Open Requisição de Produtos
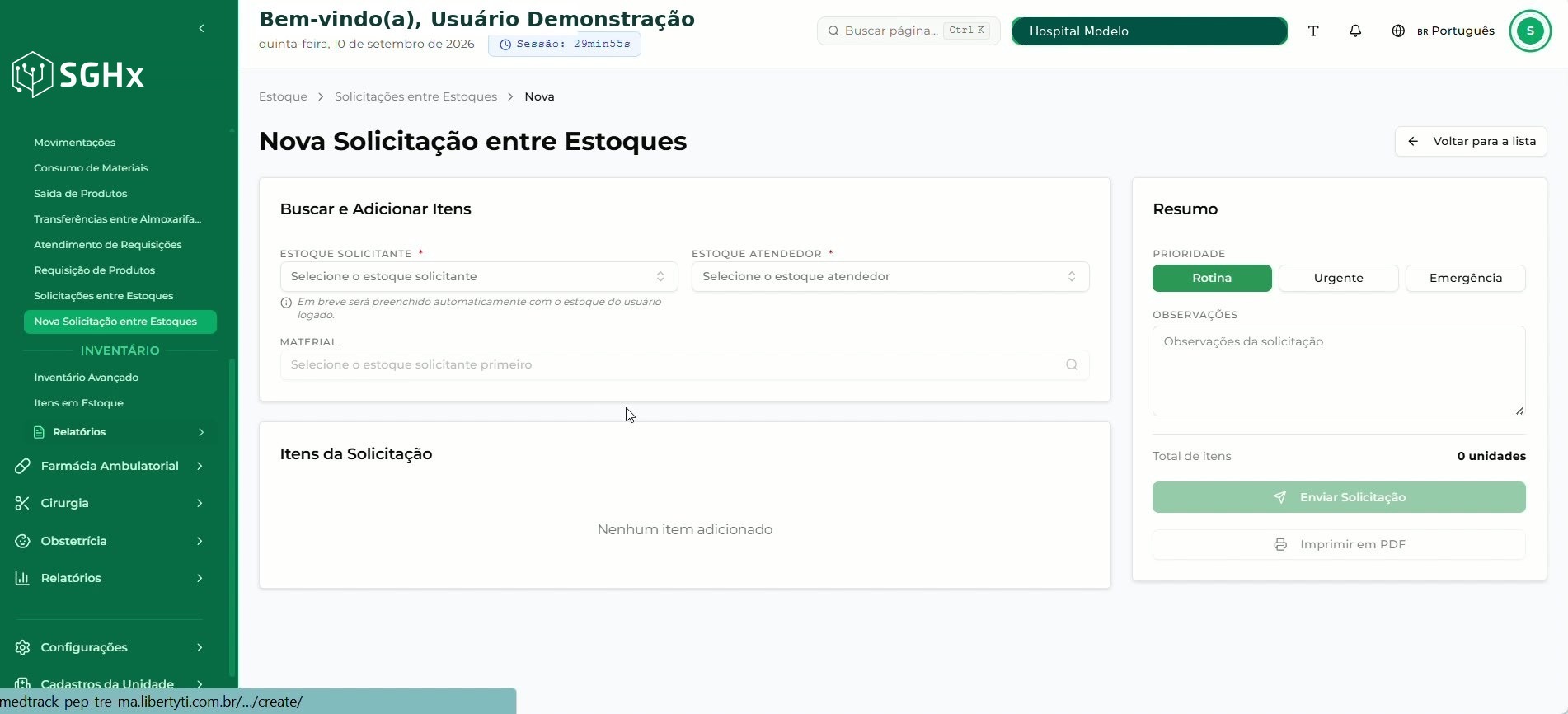Image resolution: width=1568 pixels, height=714 pixels. click(94, 270)
